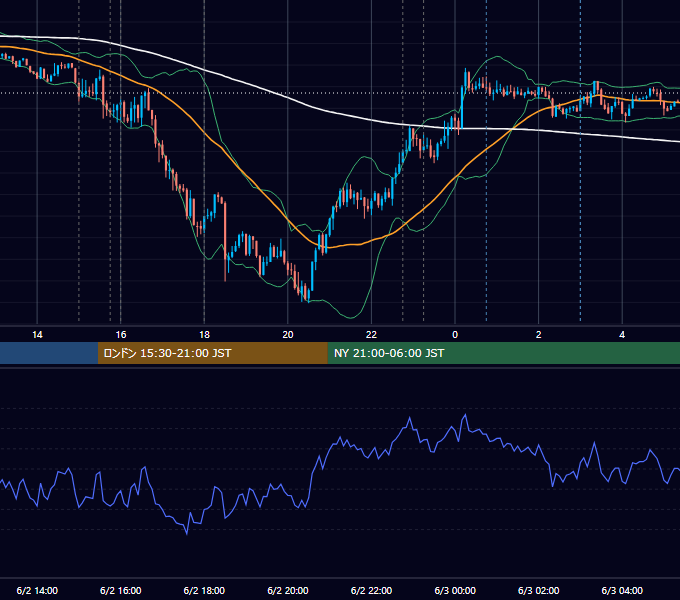
Task: Click the NY 21:00-06:00 JST session bar
Action: coord(503,353)
